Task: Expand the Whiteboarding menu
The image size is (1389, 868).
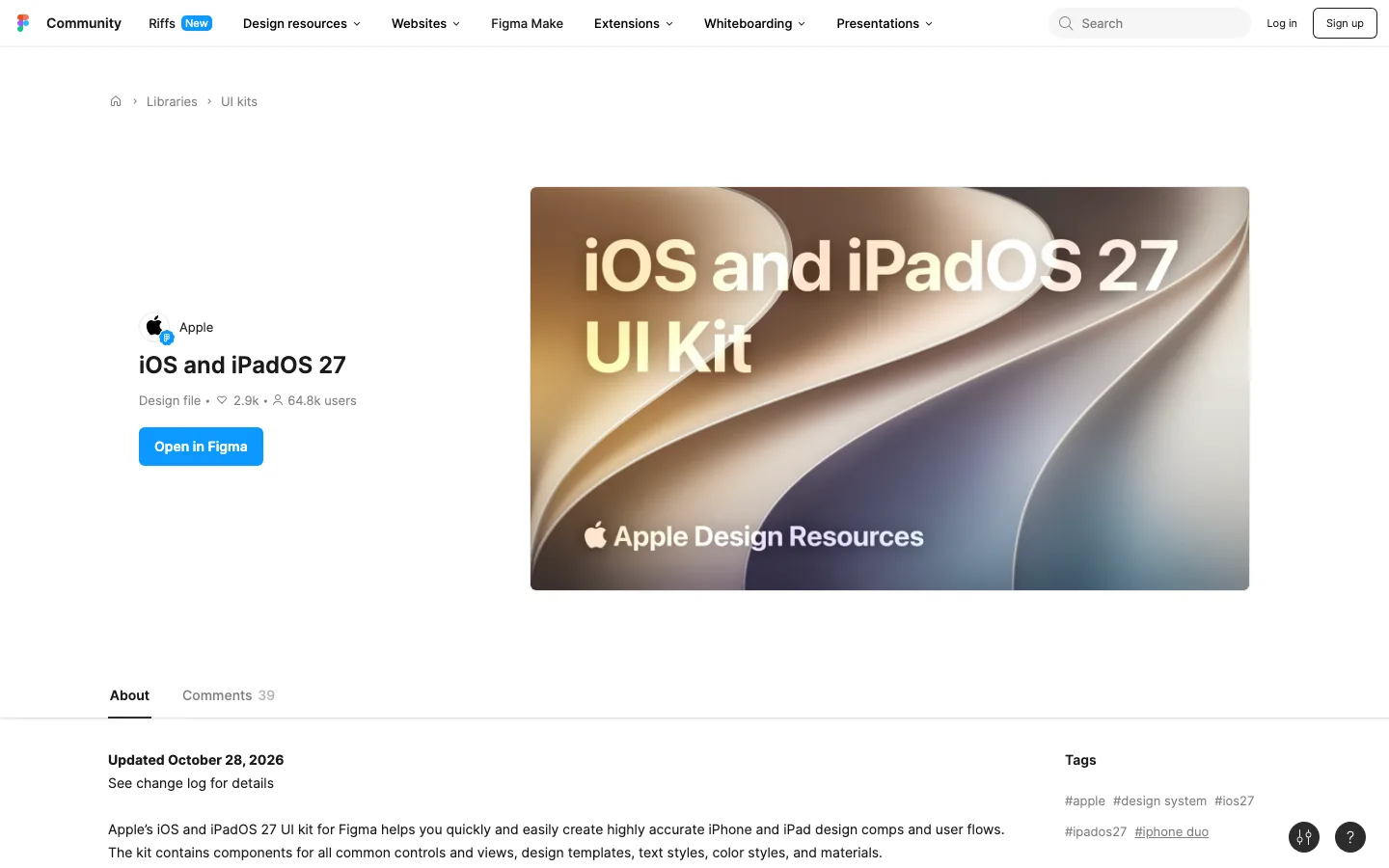Action: pyautogui.click(x=754, y=23)
